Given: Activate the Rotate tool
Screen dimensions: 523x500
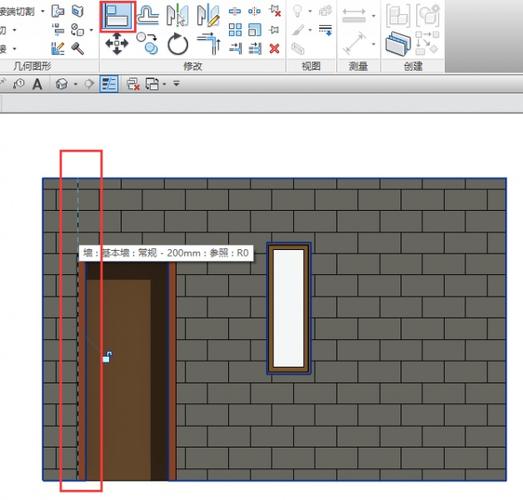Looking at the screenshot, I should tap(177, 44).
